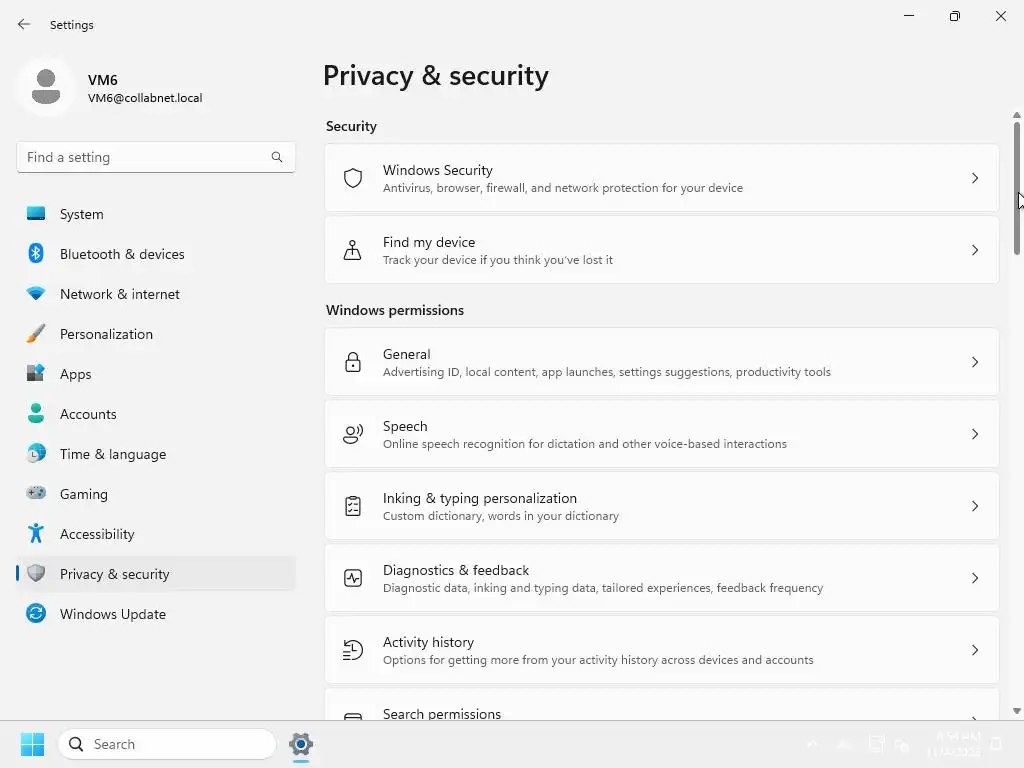
Task: Open Speech settings using its chevron
Action: pyautogui.click(x=975, y=434)
